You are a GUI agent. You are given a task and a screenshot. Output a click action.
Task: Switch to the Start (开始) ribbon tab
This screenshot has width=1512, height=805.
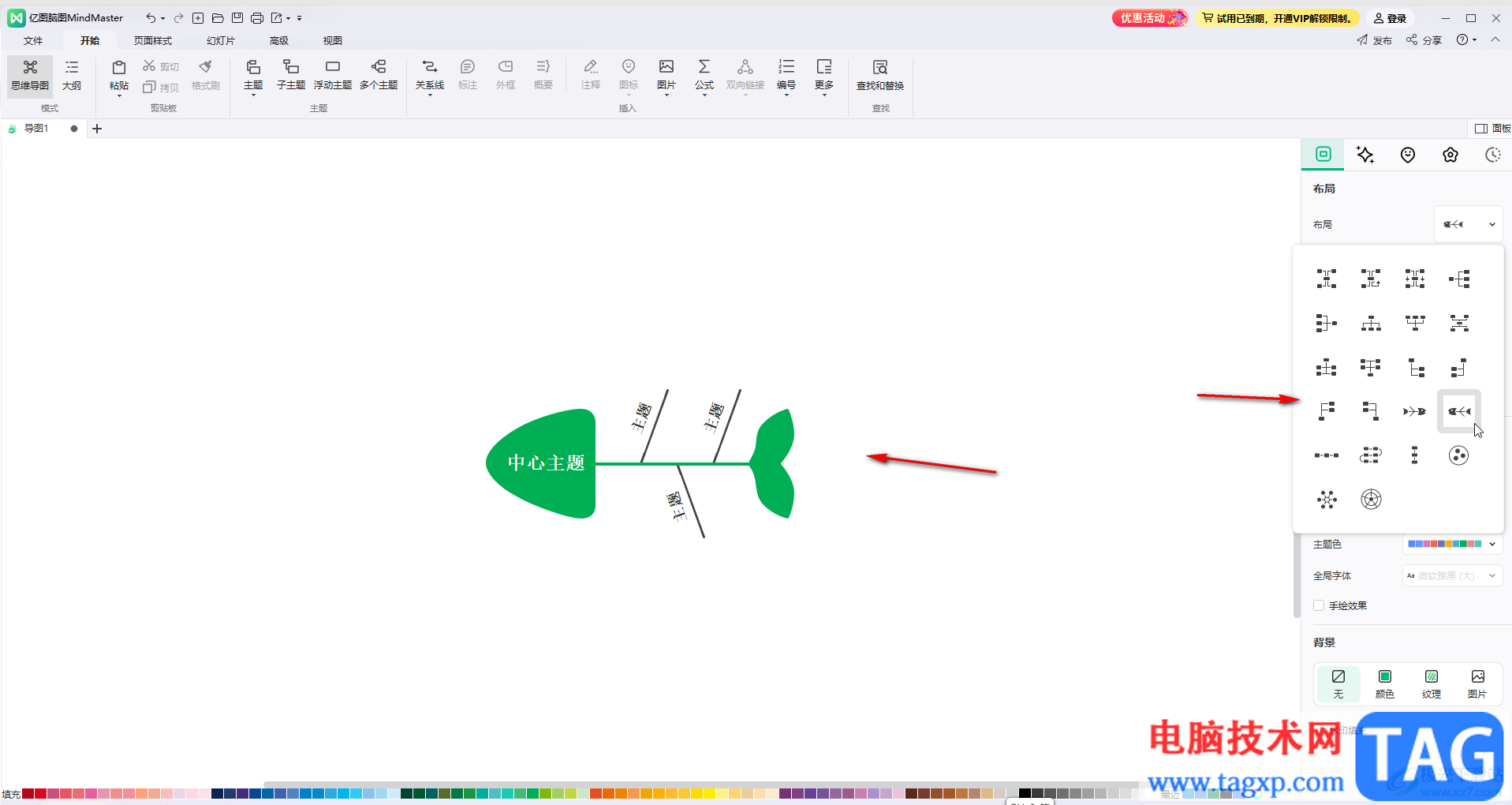[x=90, y=40]
